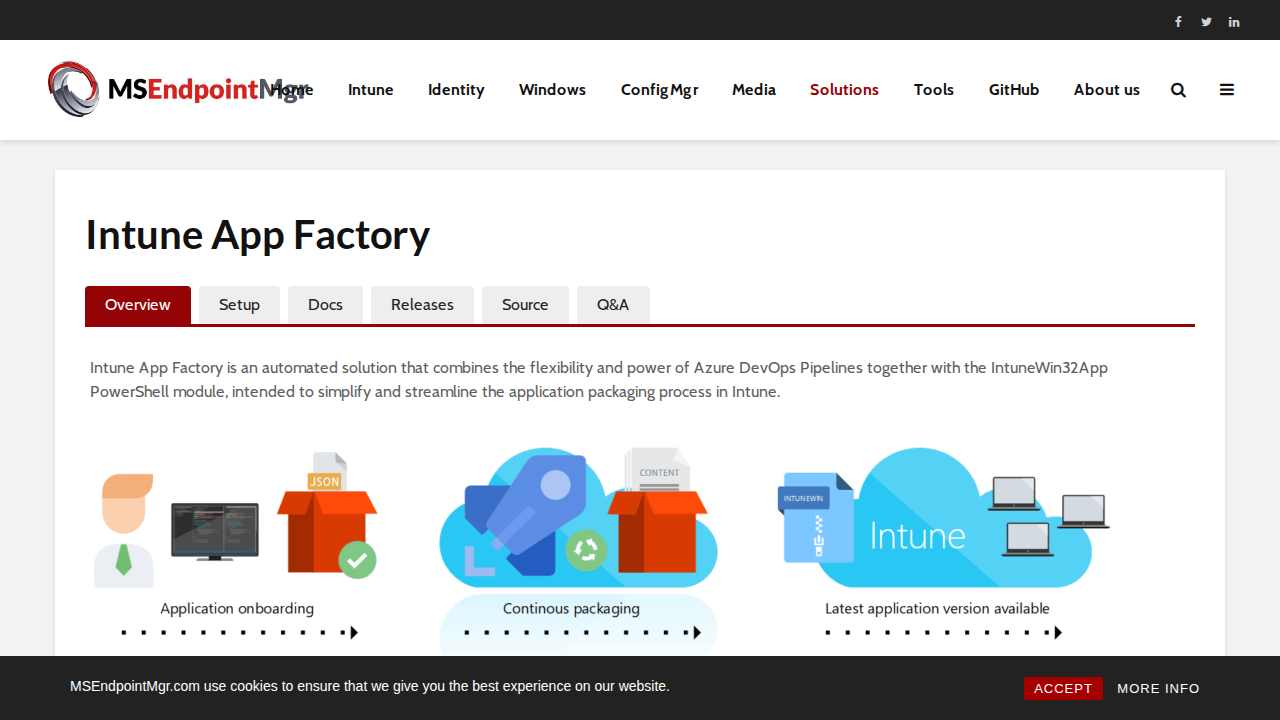Click the cookie notice message text
Screen dimensions: 1280x720
370,686
